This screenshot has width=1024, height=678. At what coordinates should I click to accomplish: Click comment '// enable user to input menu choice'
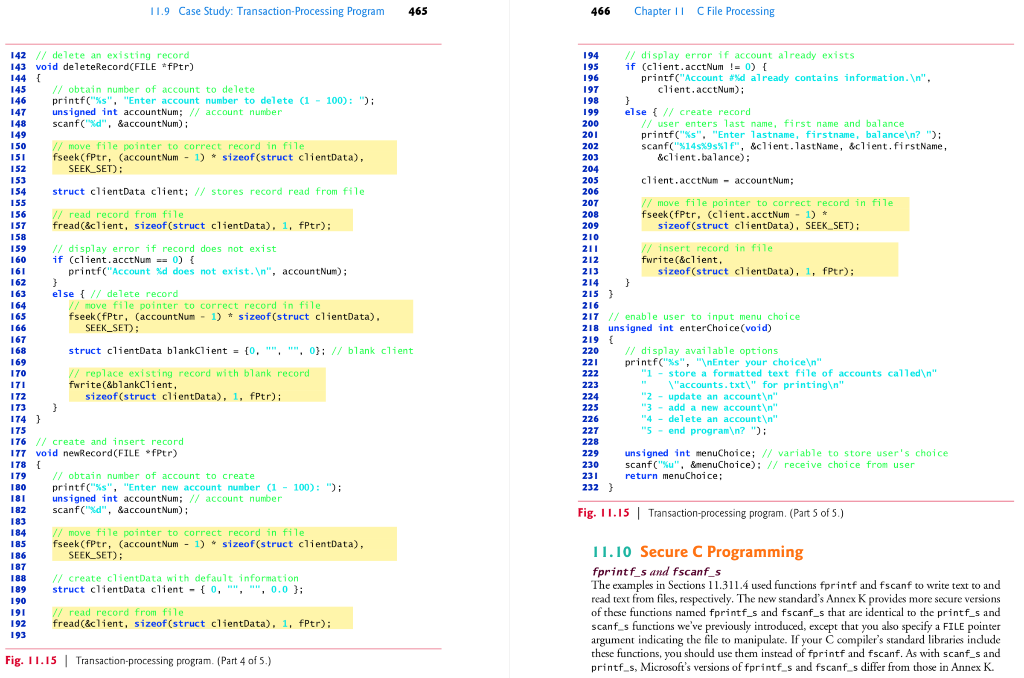tap(704, 317)
